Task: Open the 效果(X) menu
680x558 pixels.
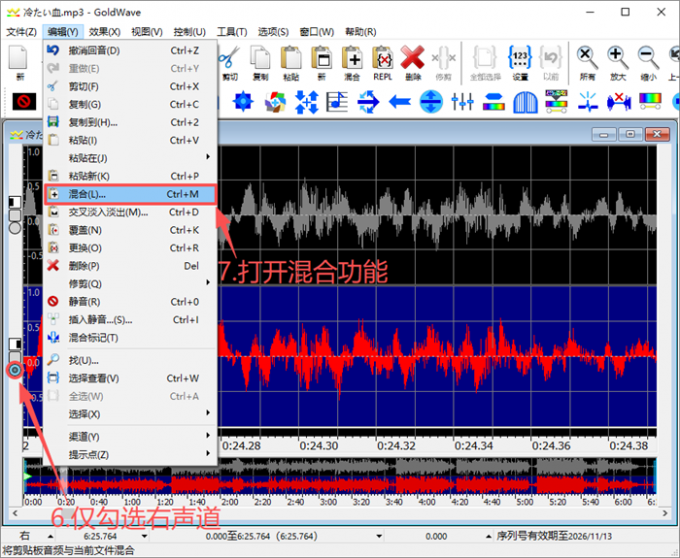Action: point(105,32)
